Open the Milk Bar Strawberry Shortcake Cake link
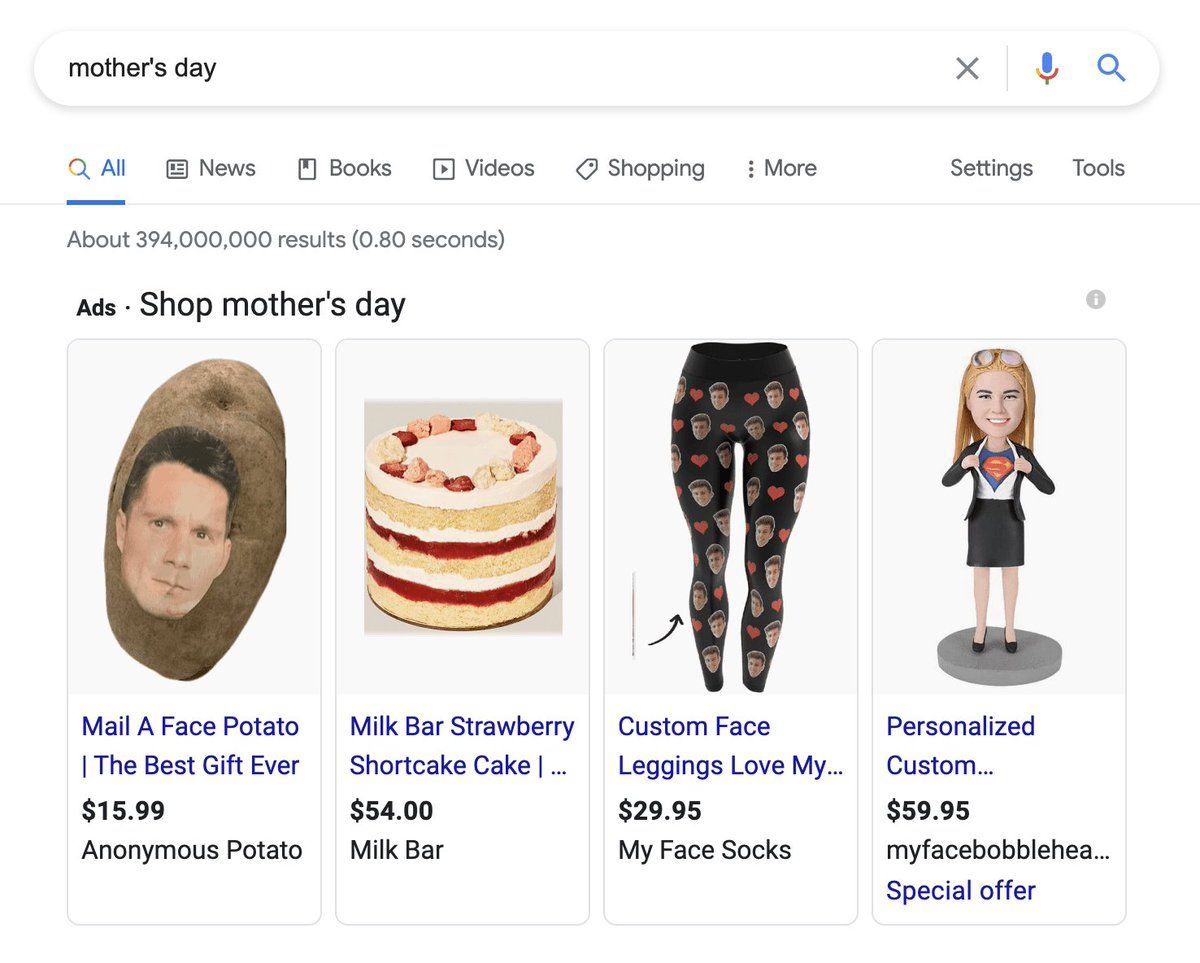 click(x=462, y=746)
